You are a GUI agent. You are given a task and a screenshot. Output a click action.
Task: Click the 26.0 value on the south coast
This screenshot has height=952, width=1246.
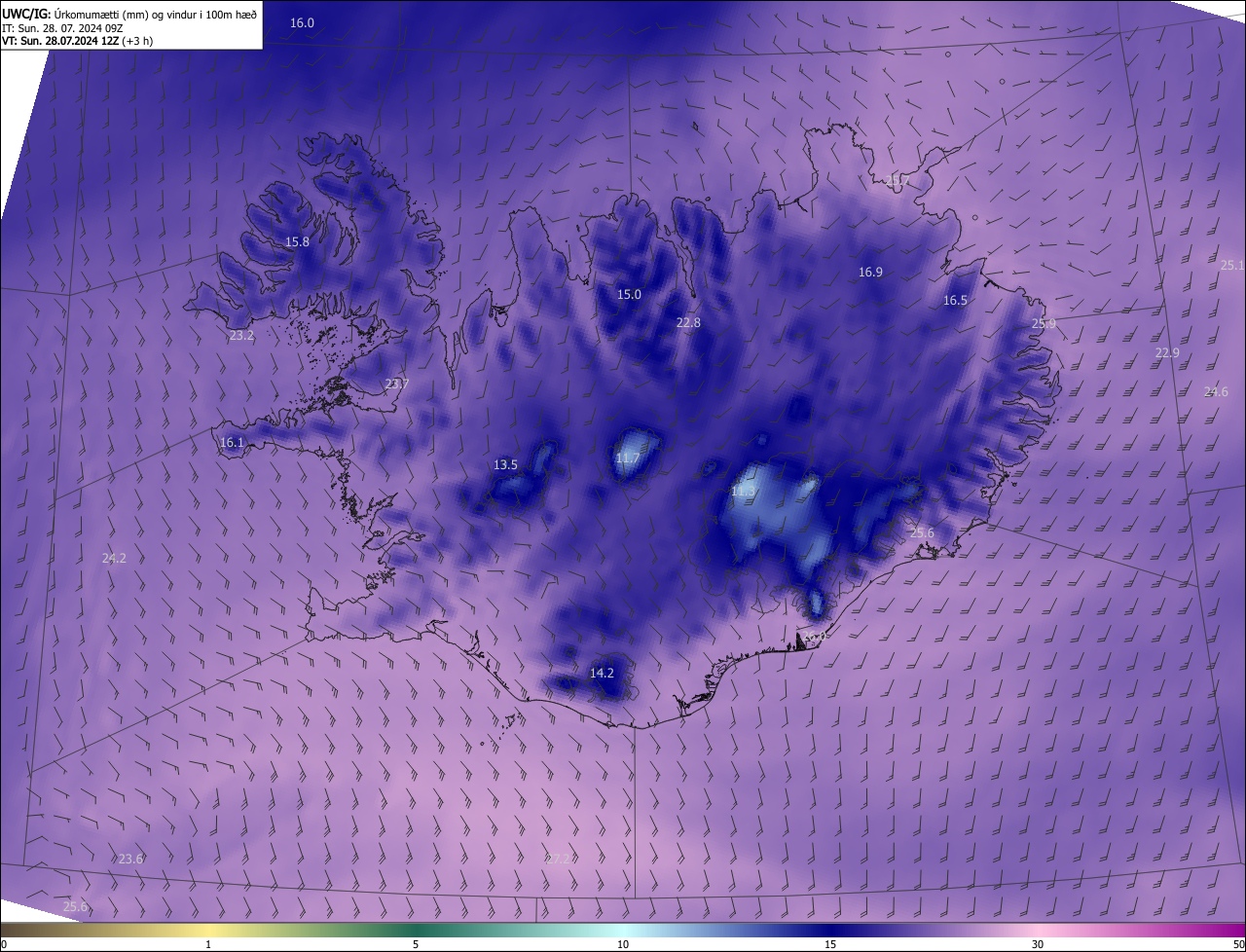[815, 637]
